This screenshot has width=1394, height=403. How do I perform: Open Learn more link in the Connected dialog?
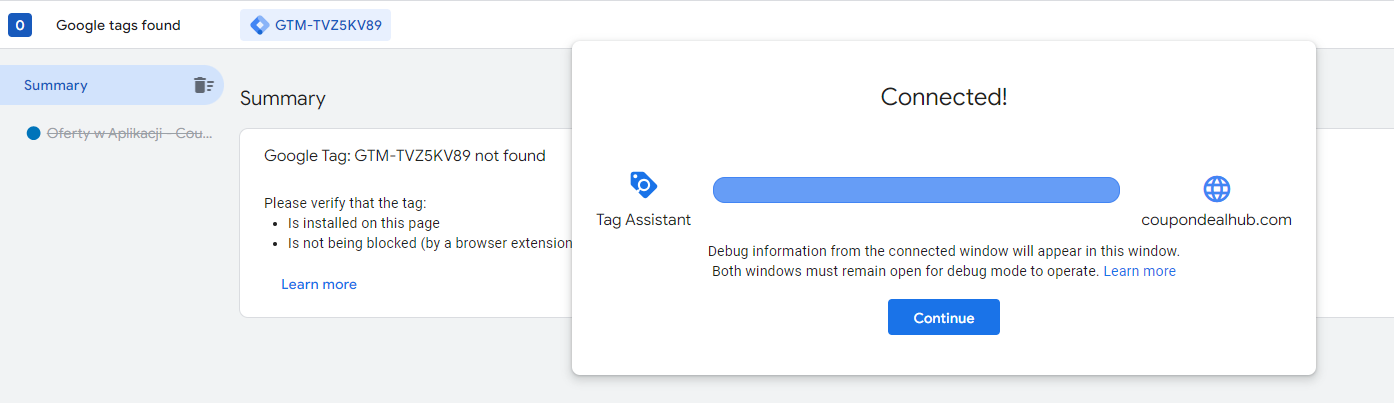point(1140,271)
